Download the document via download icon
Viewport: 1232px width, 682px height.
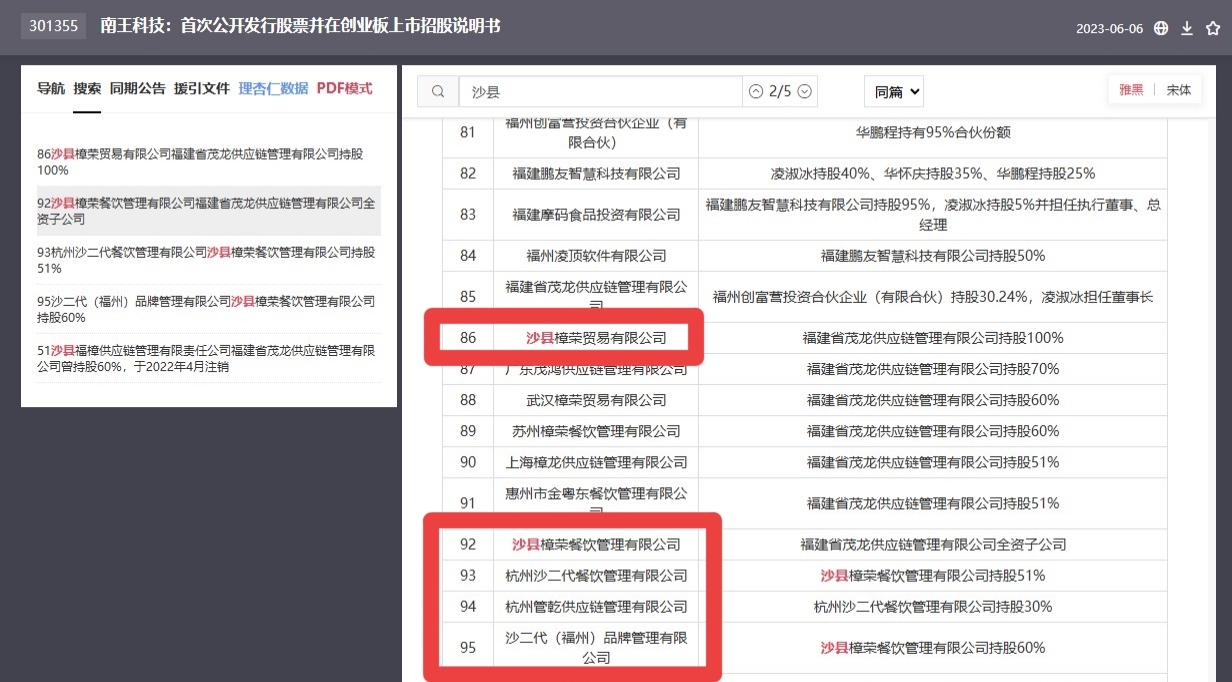click(x=1187, y=28)
